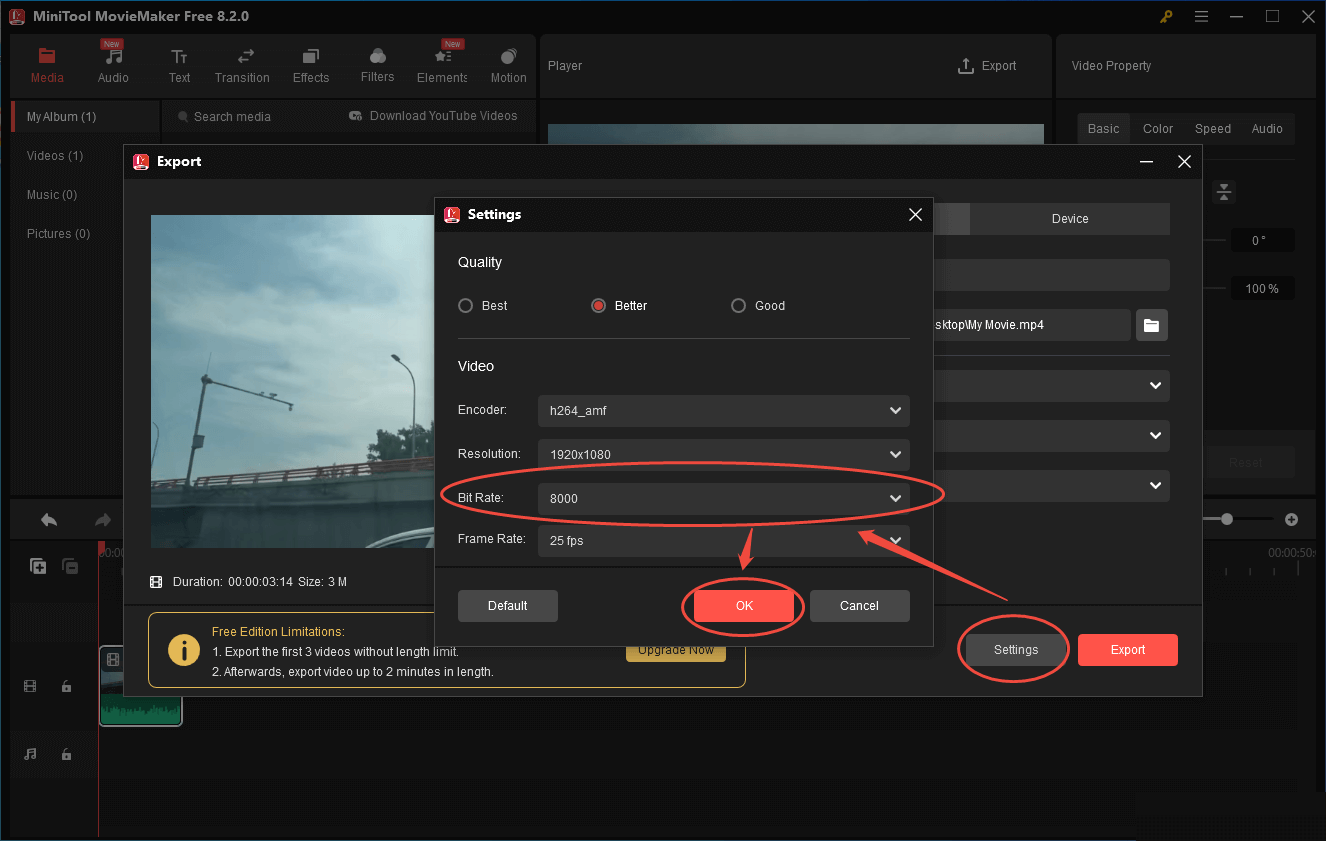Select the Better quality radio button
1326x841 pixels.
click(598, 306)
